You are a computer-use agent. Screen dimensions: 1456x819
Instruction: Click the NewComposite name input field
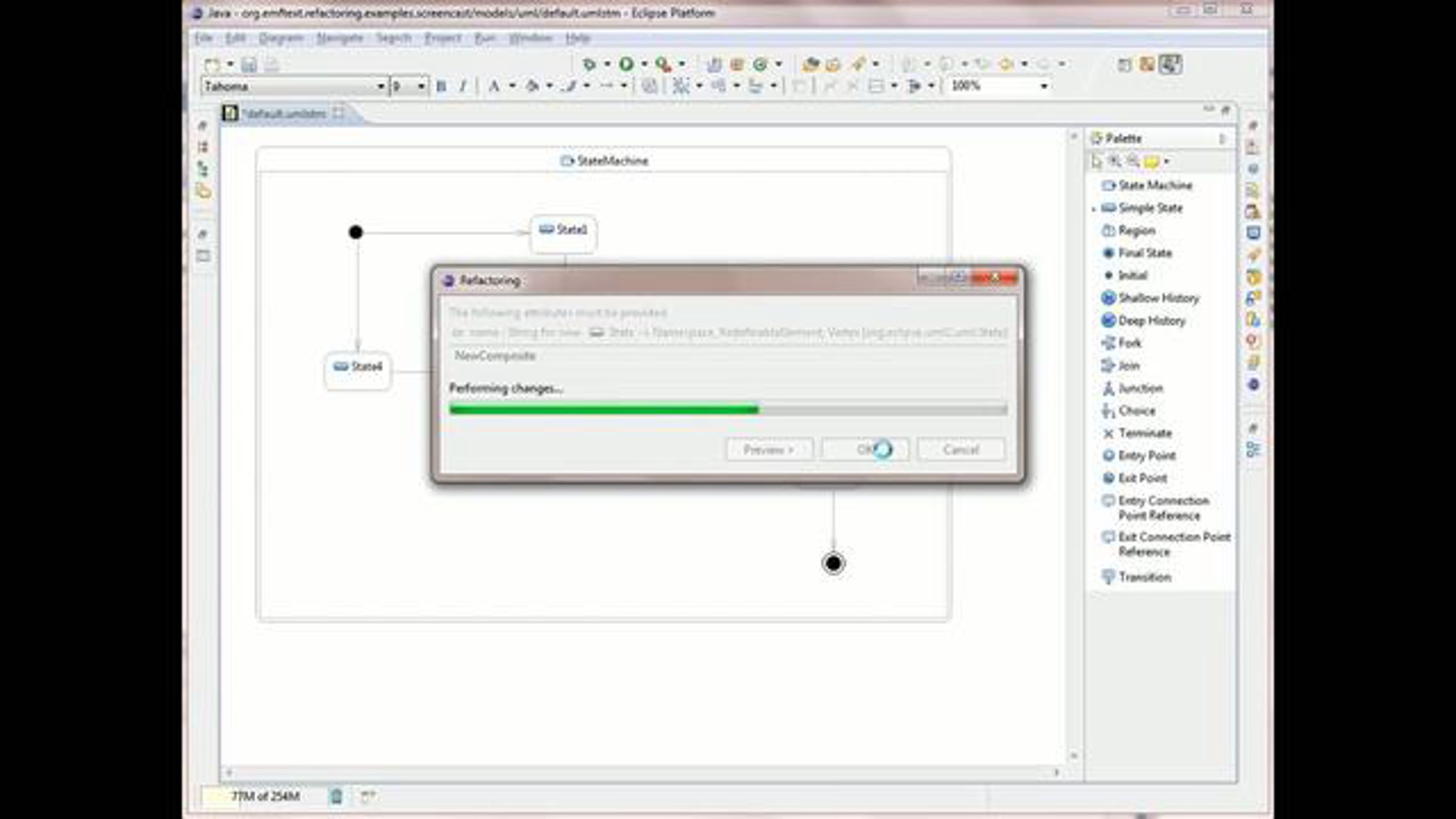728,356
